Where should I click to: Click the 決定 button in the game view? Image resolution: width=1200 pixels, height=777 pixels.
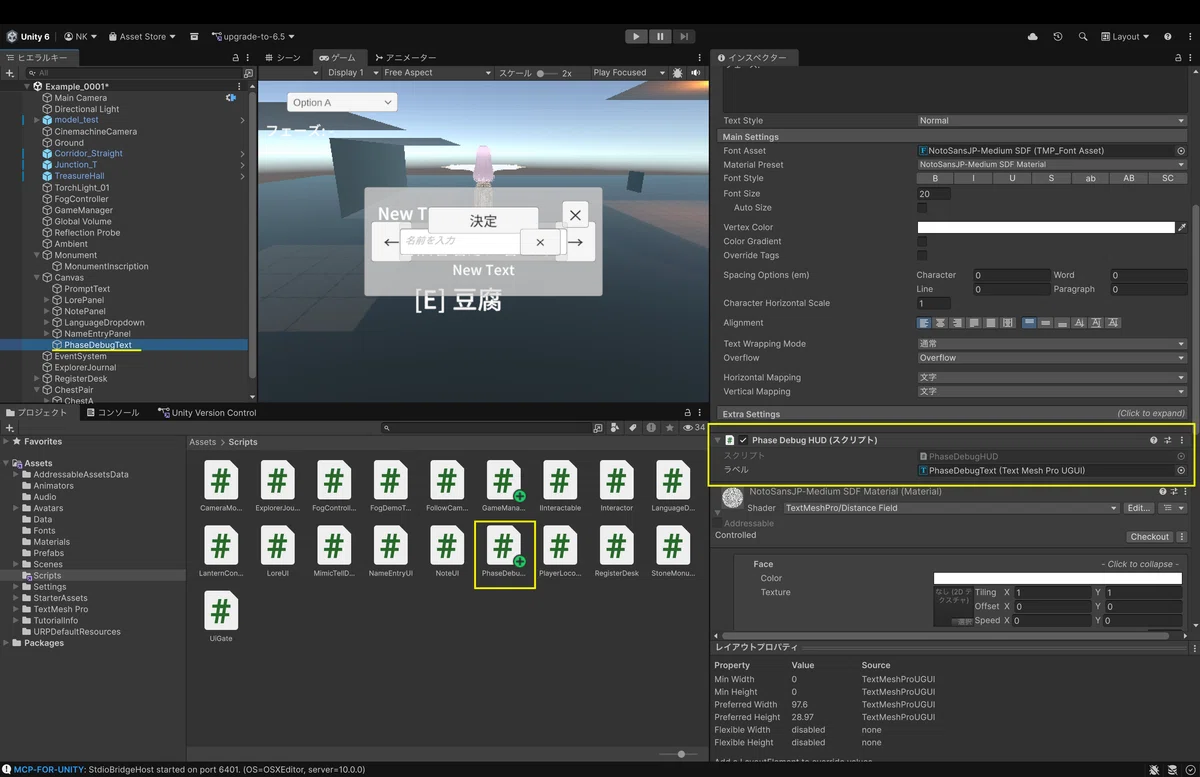pos(484,221)
